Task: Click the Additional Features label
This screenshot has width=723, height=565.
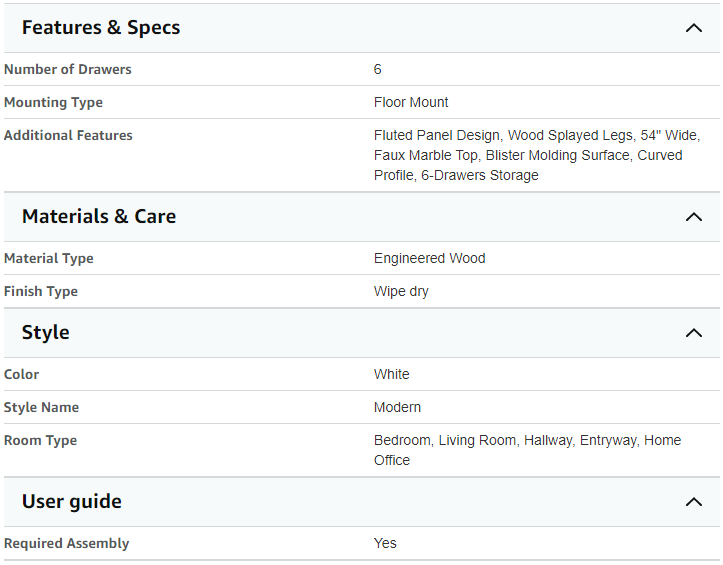Action: tap(68, 135)
